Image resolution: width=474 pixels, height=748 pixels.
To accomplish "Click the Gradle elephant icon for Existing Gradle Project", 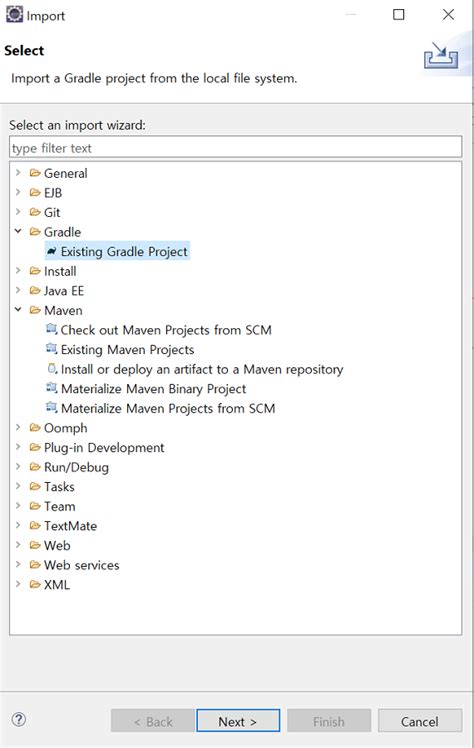I will (x=52, y=251).
